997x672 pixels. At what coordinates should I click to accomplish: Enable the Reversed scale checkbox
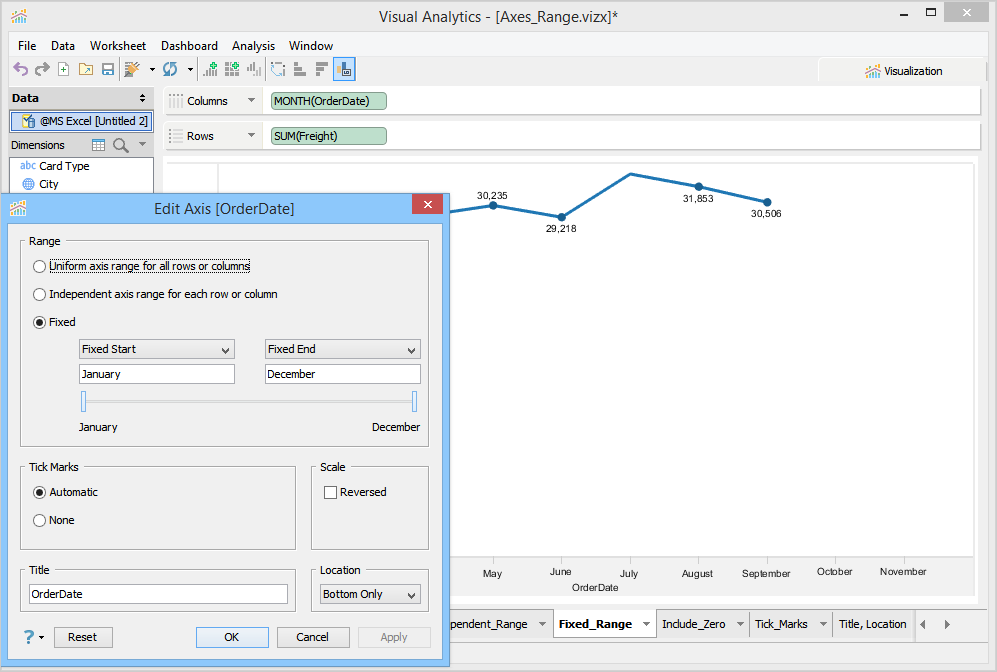tap(330, 492)
